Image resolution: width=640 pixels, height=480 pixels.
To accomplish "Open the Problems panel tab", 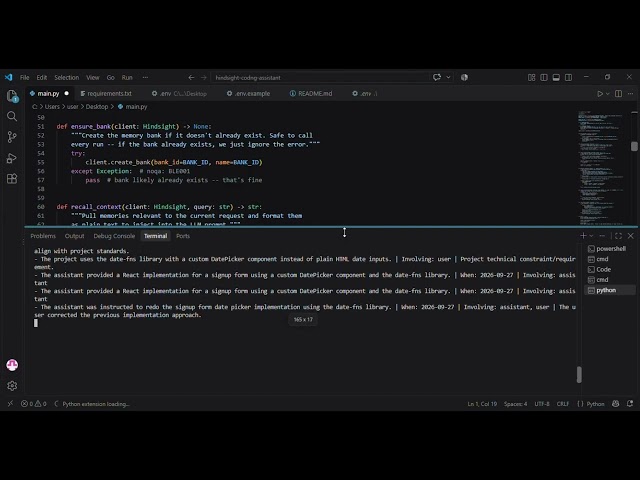I will pos(43,236).
